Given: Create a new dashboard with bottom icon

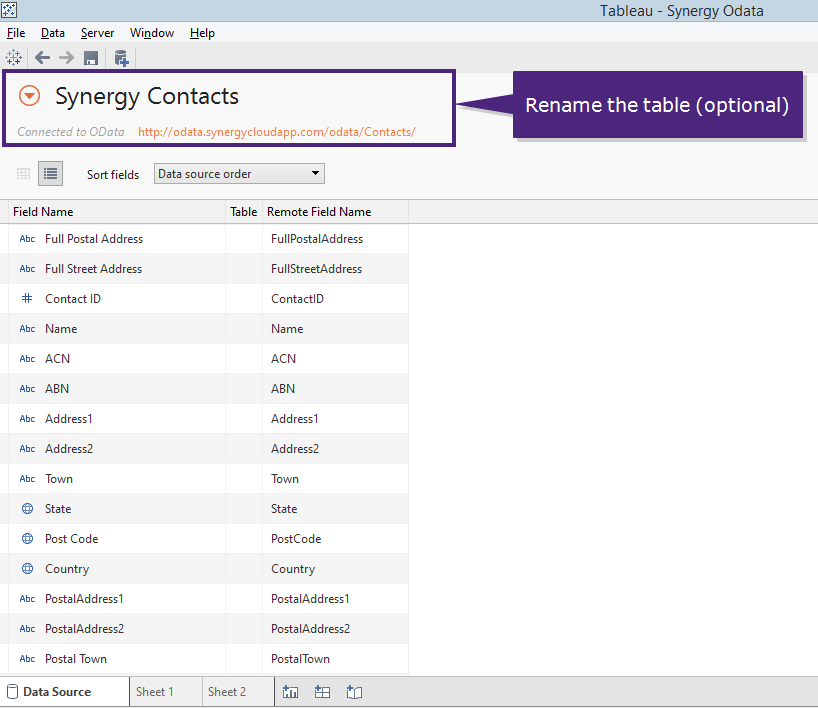Looking at the screenshot, I should pos(322,692).
